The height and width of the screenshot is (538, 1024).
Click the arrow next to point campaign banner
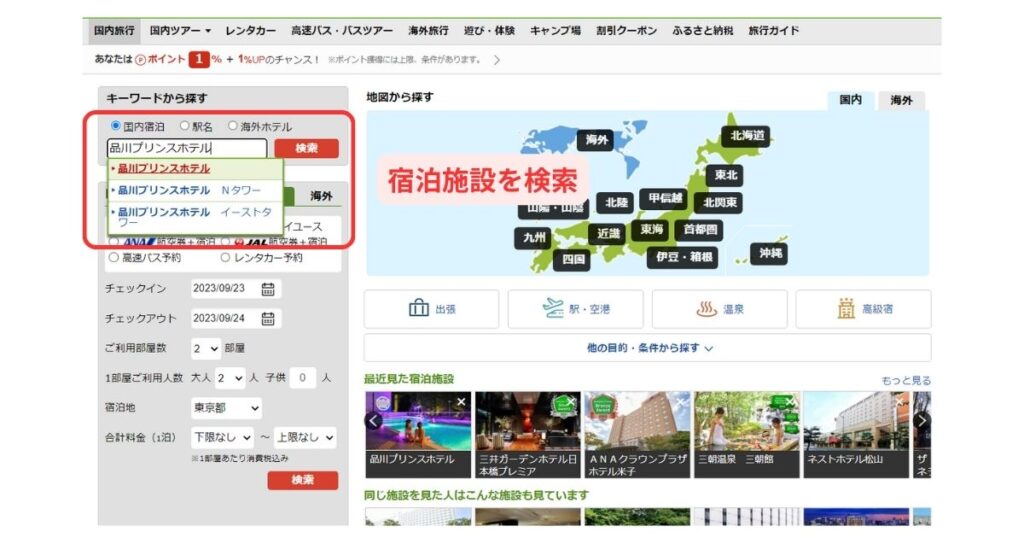[x=497, y=60]
